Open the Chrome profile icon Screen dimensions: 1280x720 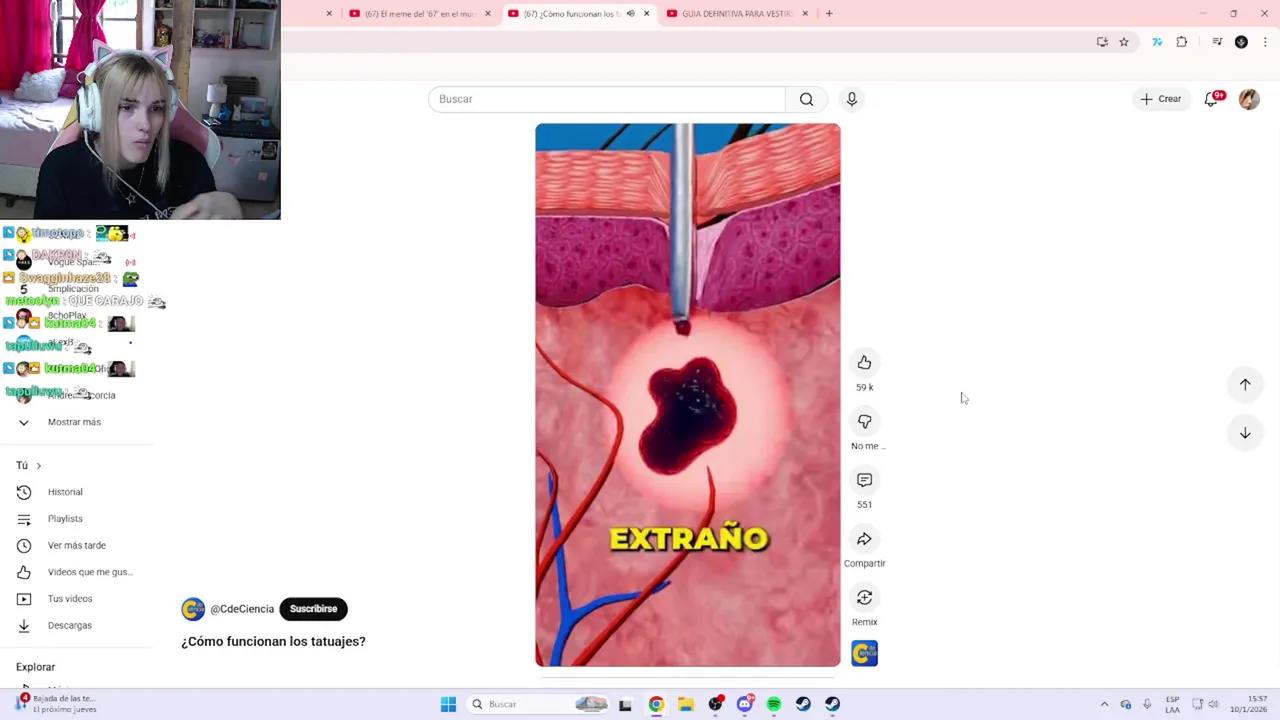coord(1241,42)
